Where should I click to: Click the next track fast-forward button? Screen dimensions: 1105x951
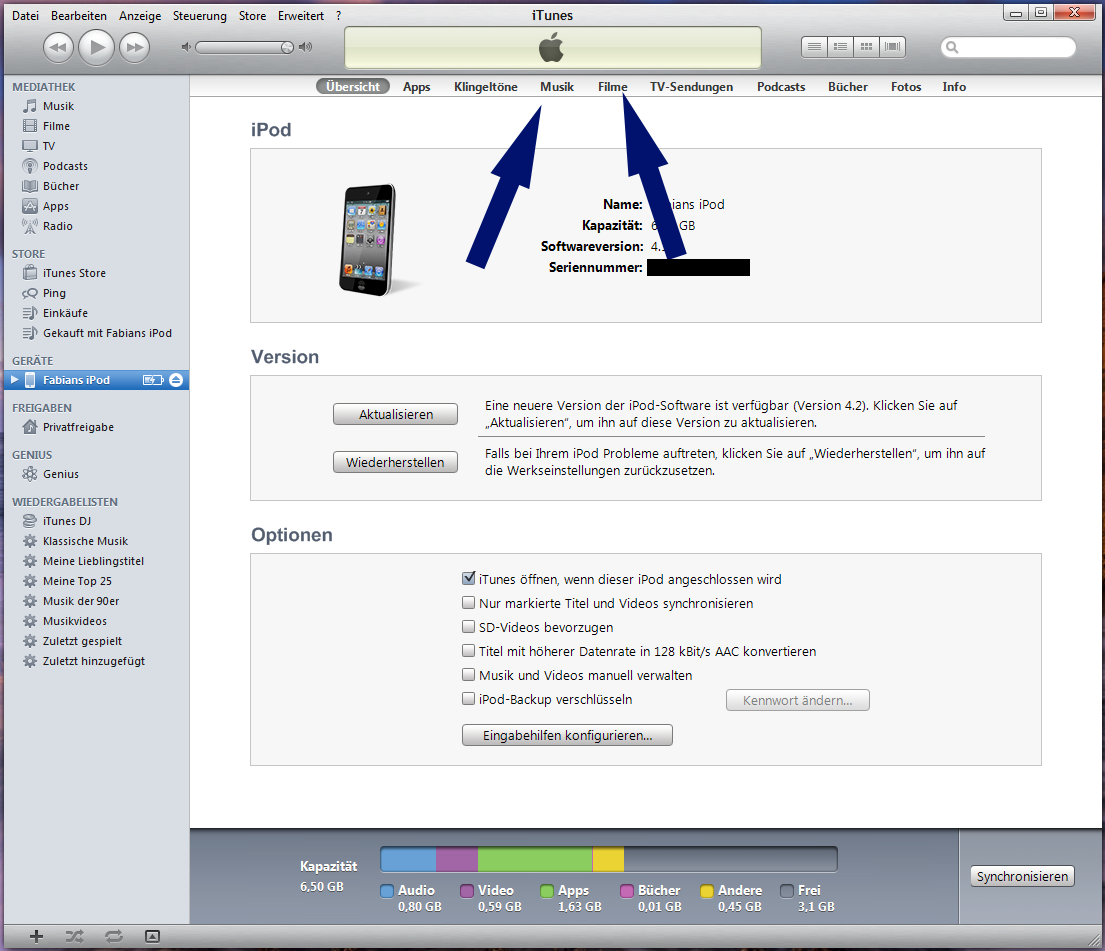point(134,47)
